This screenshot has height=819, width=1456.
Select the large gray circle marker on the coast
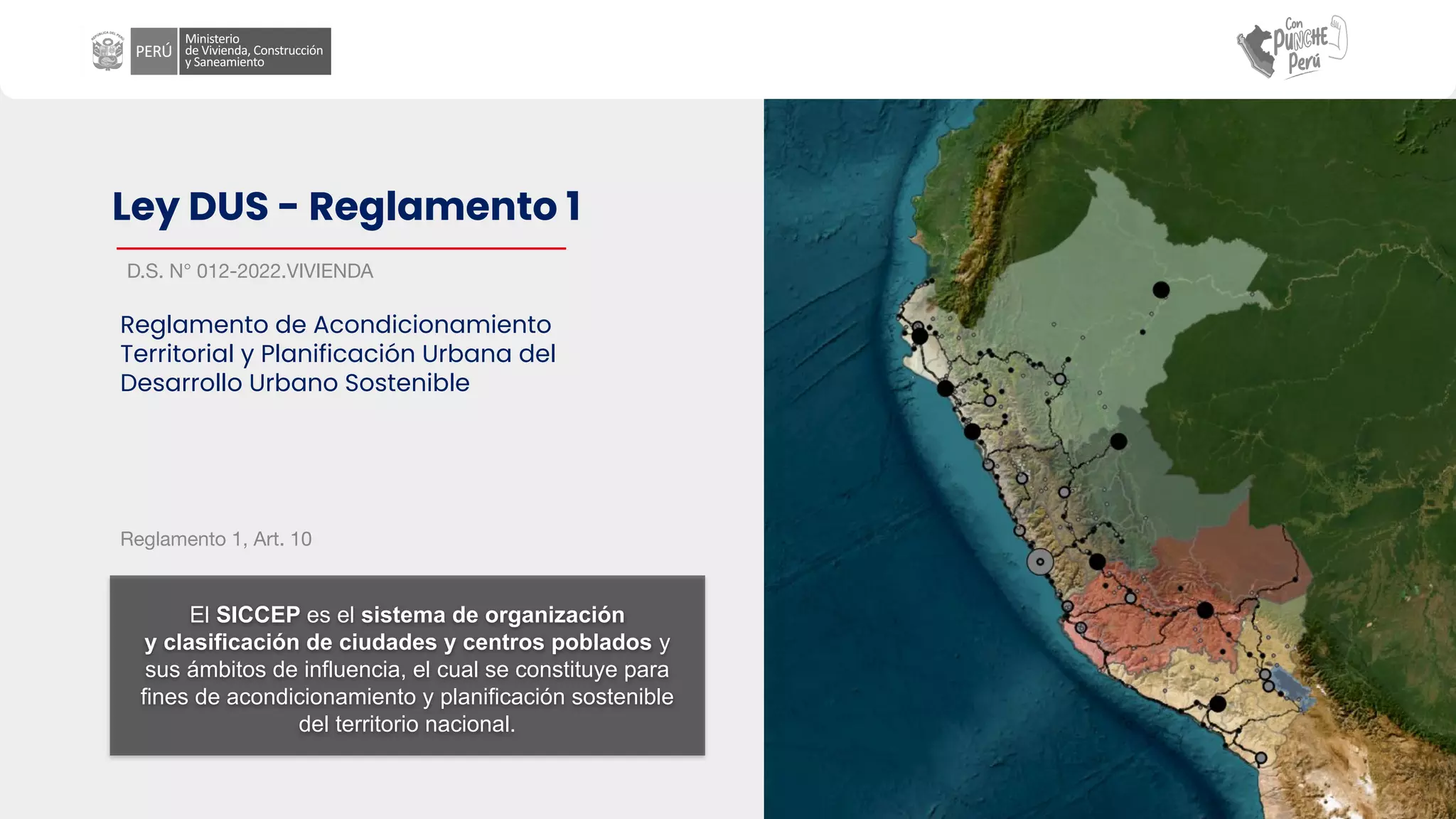click(1040, 562)
